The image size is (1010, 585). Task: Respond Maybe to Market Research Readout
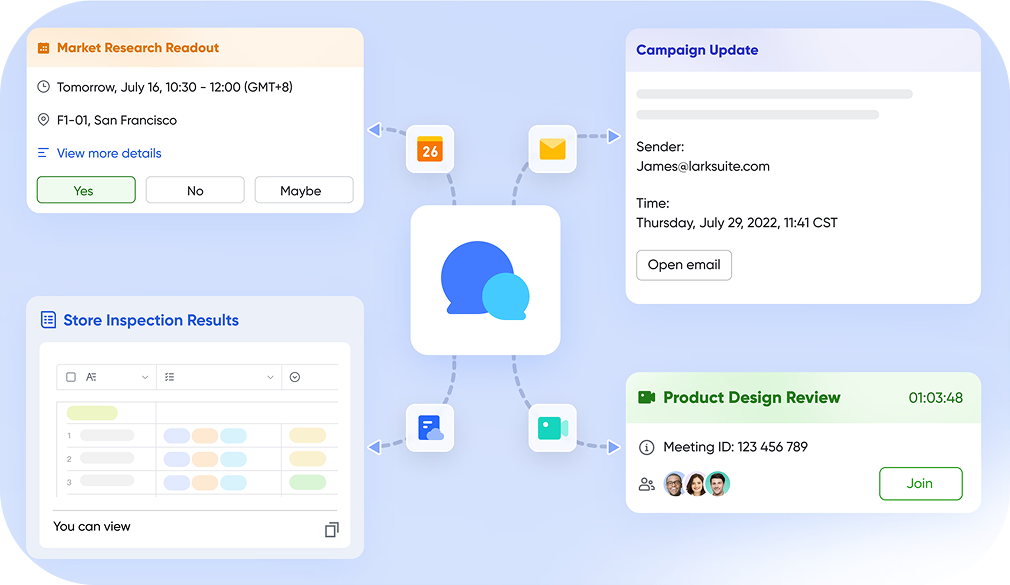pyautogui.click(x=303, y=190)
